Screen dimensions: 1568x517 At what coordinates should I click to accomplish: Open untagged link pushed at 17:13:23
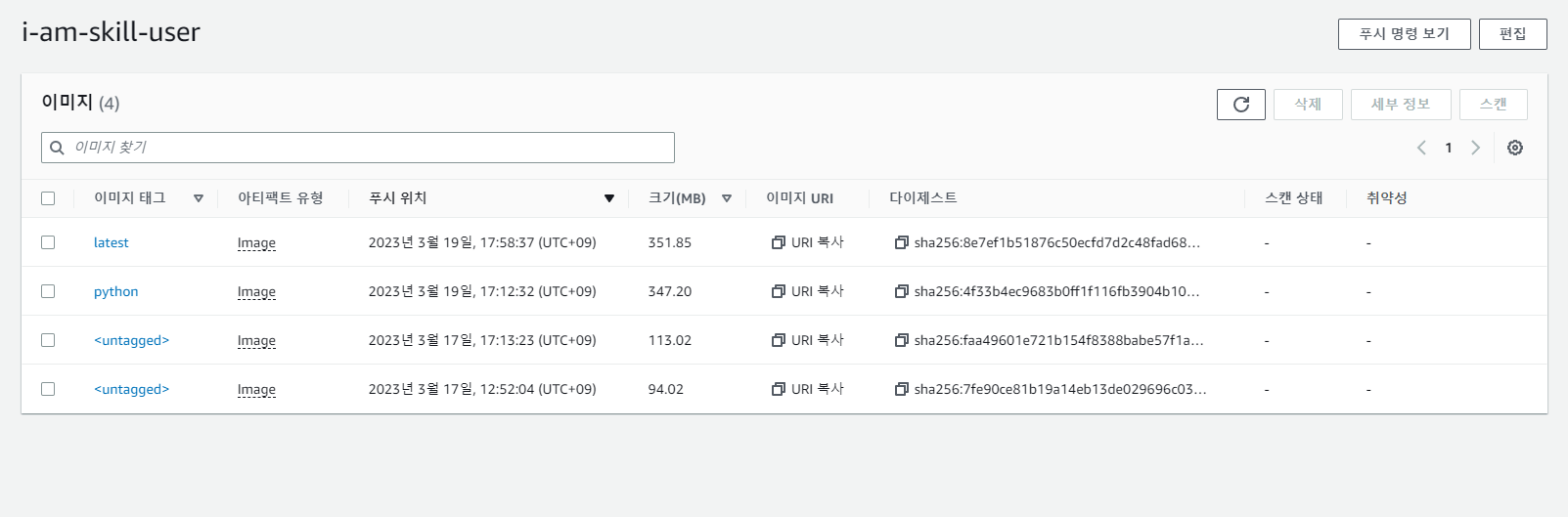[131, 340]
